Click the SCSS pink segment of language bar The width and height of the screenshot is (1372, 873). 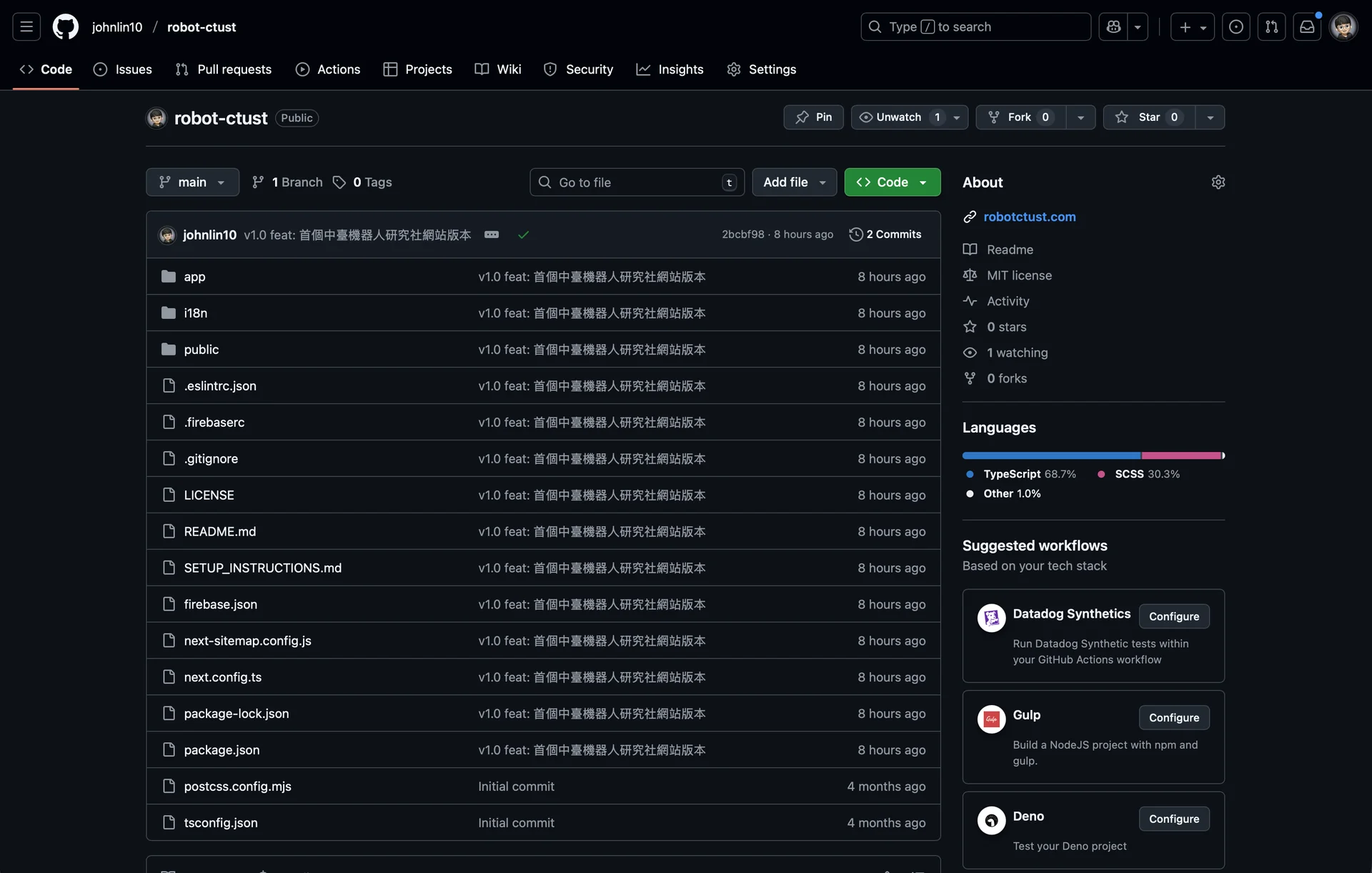(x=1181, y=455)
